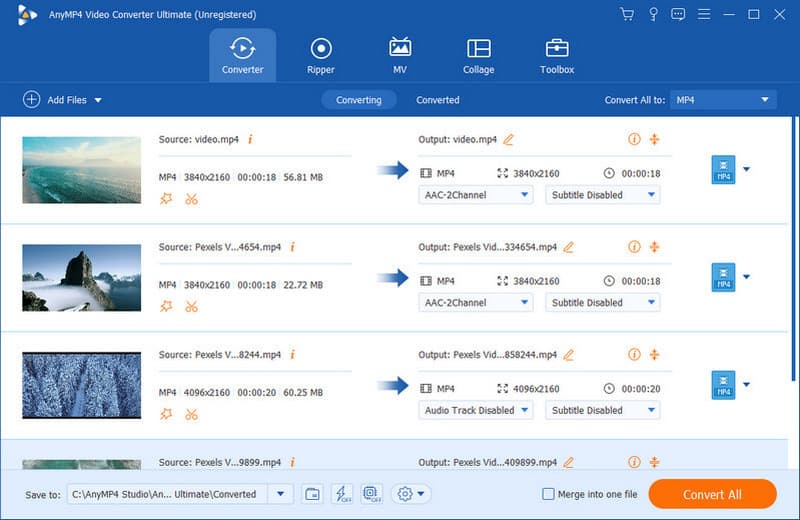Toggle hardware acceleration lightning icon
This screenshot has width=800, height=520.
341,494
